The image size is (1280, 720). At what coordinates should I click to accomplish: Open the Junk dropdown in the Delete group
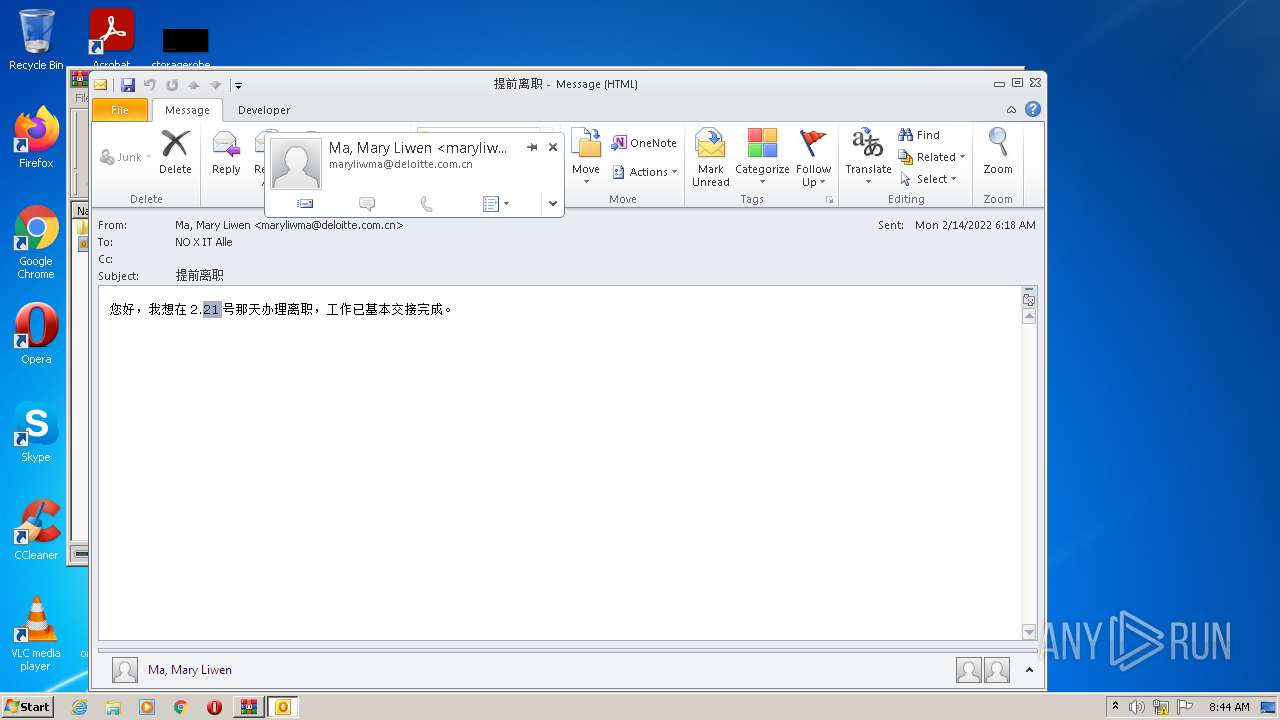[x=126, y=157]
